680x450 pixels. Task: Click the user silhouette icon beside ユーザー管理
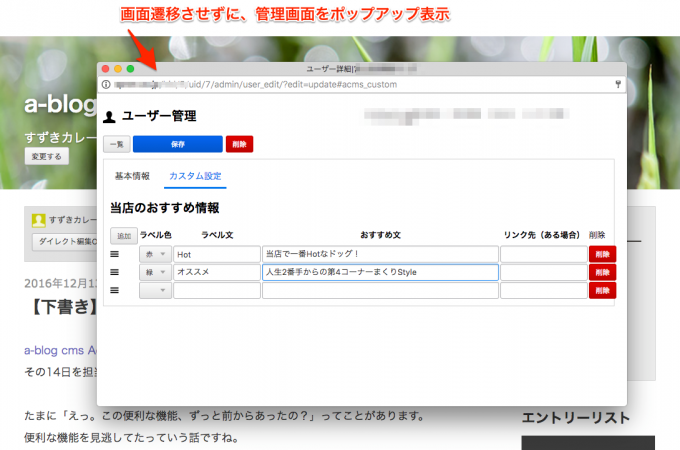pos(109,117)
